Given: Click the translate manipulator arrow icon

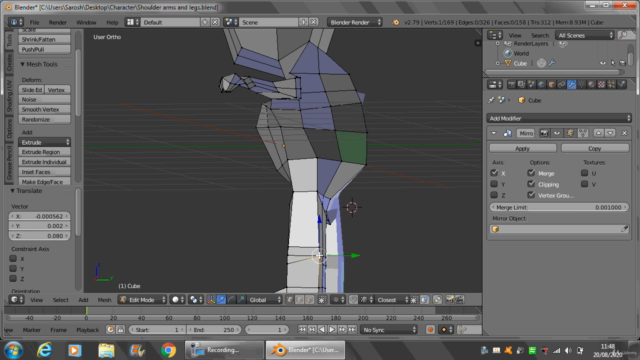Looking at the screenshot, I should point(221,300).
